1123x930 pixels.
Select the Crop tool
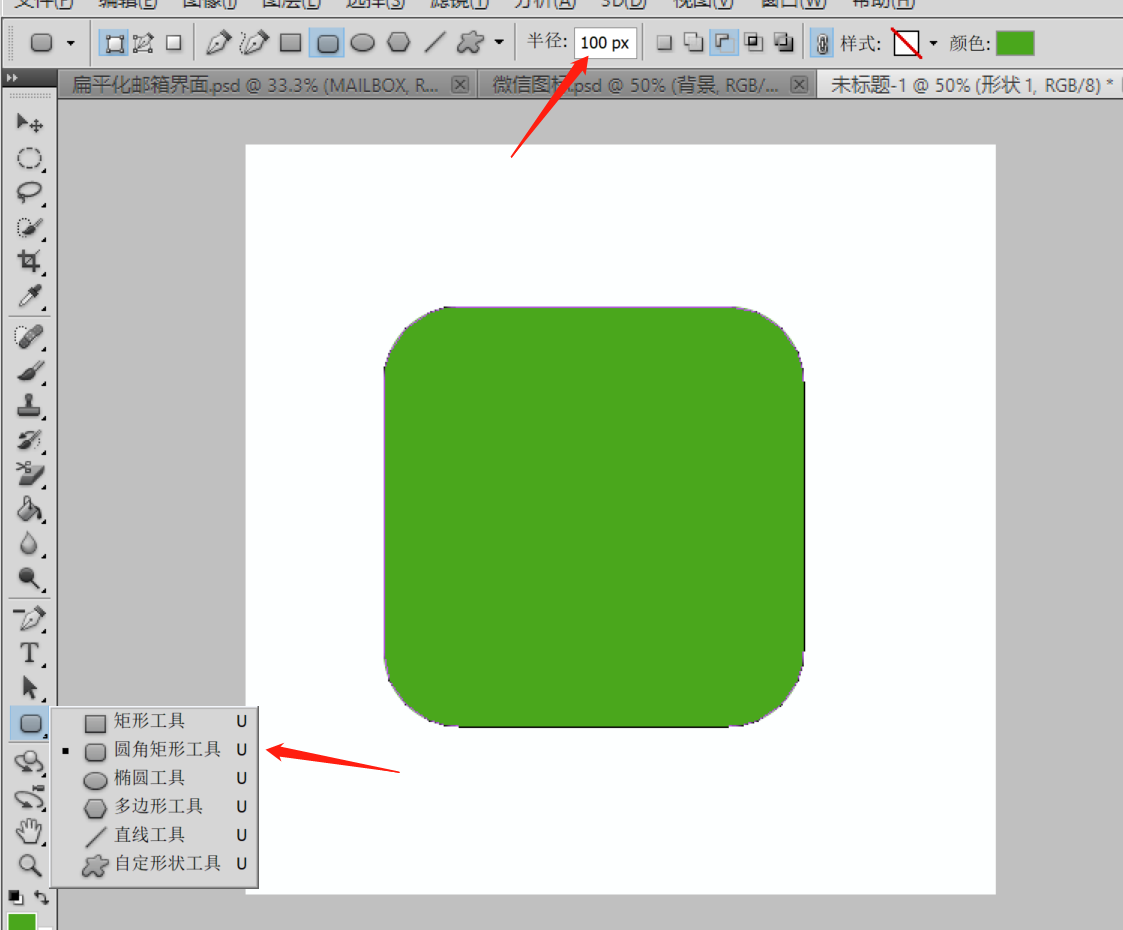pyautogui.click(x=29, y=261)
